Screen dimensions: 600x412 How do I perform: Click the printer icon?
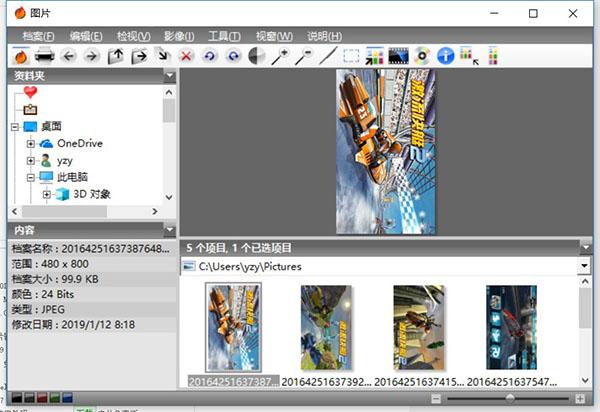[x=45, y=56]
